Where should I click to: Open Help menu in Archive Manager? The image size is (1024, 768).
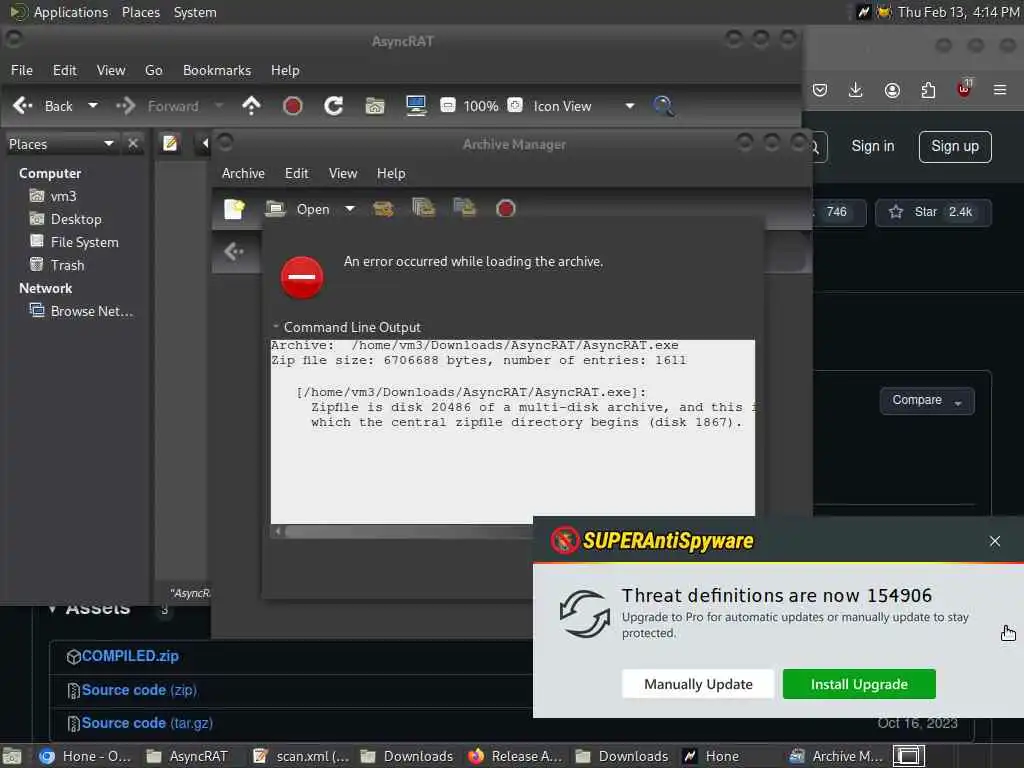pos(391,173)
